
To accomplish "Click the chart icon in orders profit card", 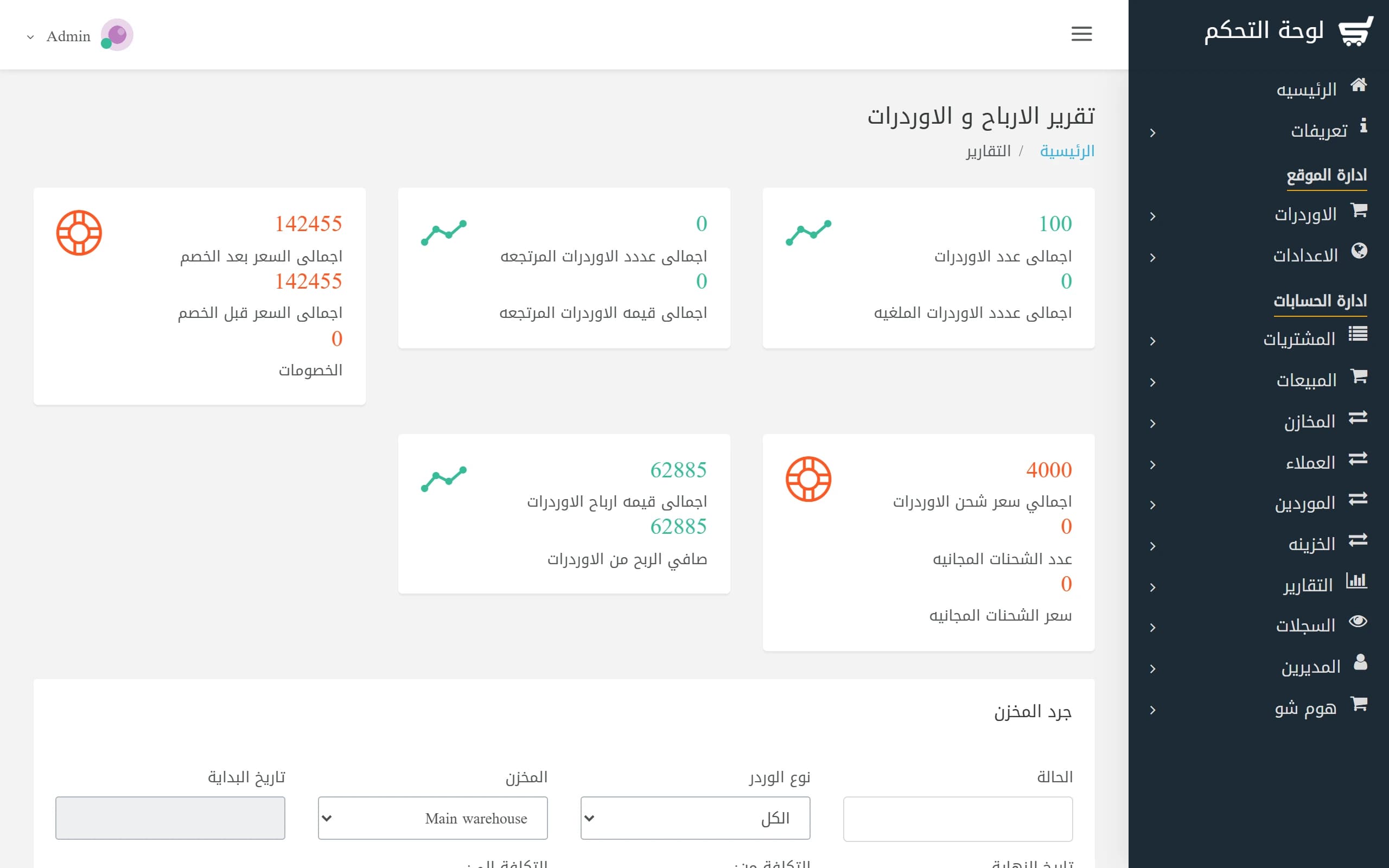I will (x=444, y=479).
